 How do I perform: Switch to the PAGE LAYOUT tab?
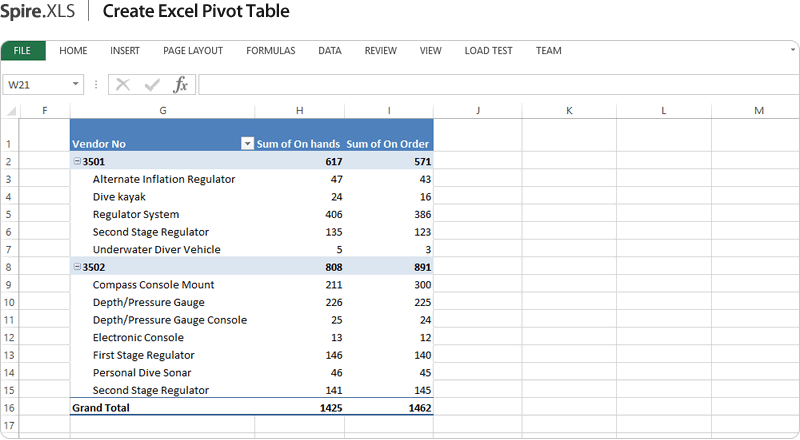[193, 51]
